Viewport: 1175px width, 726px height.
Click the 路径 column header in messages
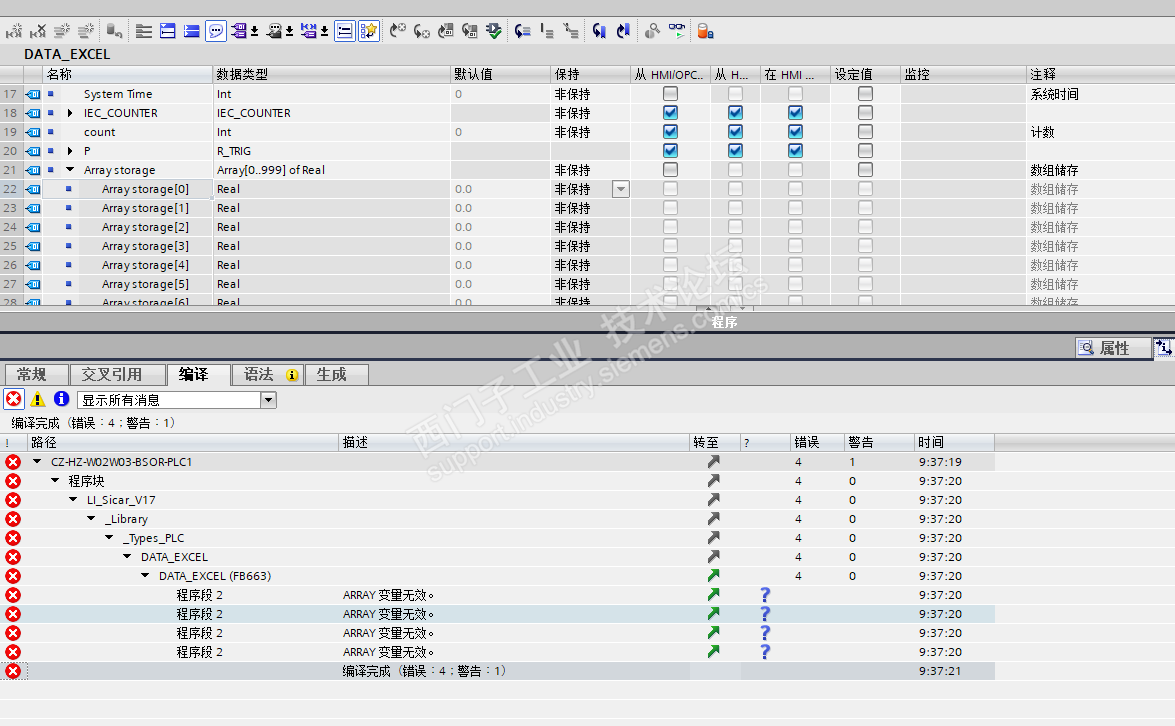183,442
